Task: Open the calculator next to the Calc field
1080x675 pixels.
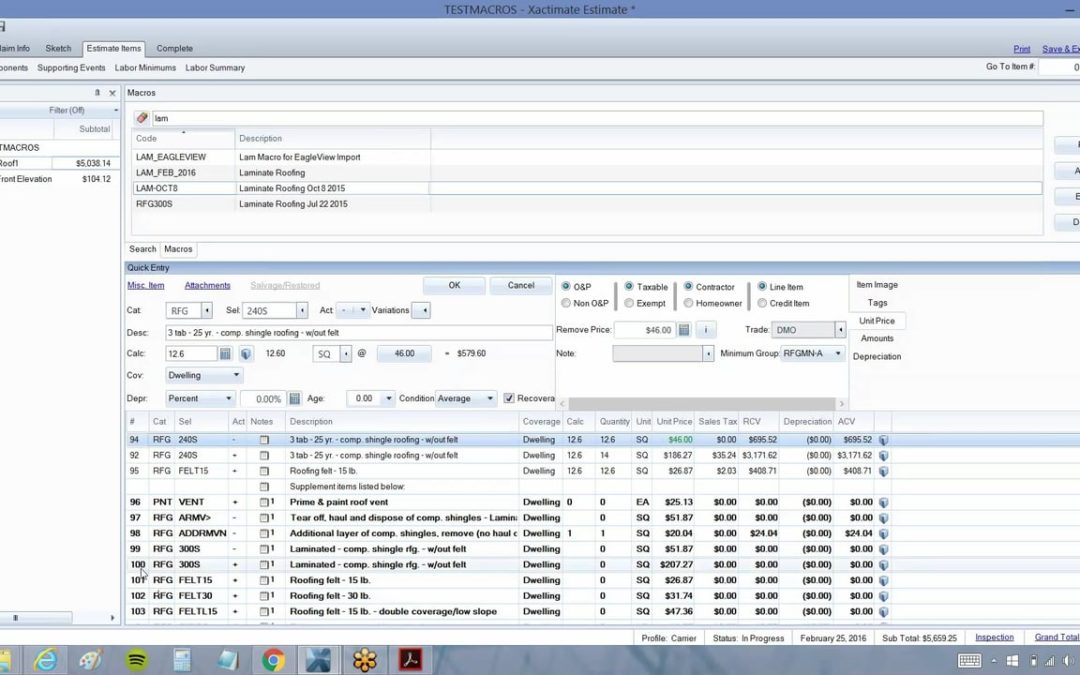Action: point(225,353)
